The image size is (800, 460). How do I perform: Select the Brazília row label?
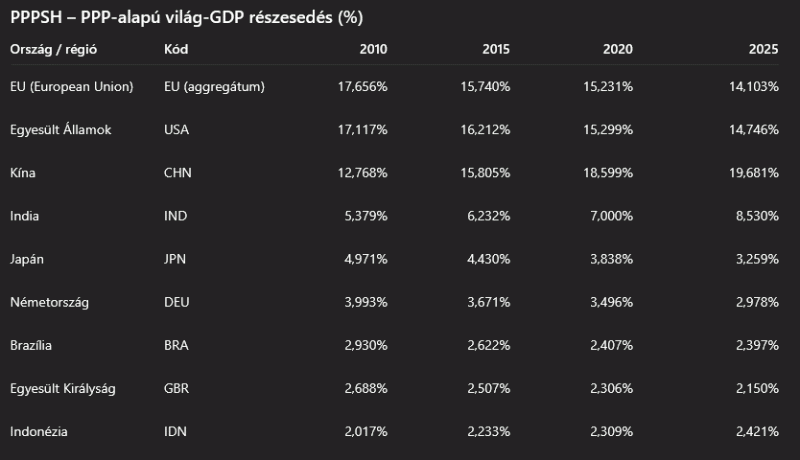[x=31, y=345]
